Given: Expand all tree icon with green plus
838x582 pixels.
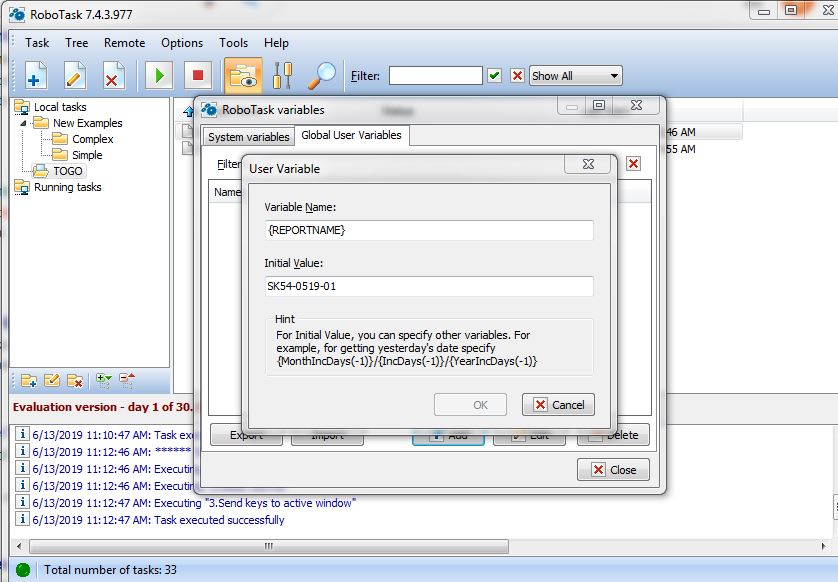Looking at the screenshot, I should point(103,381).
